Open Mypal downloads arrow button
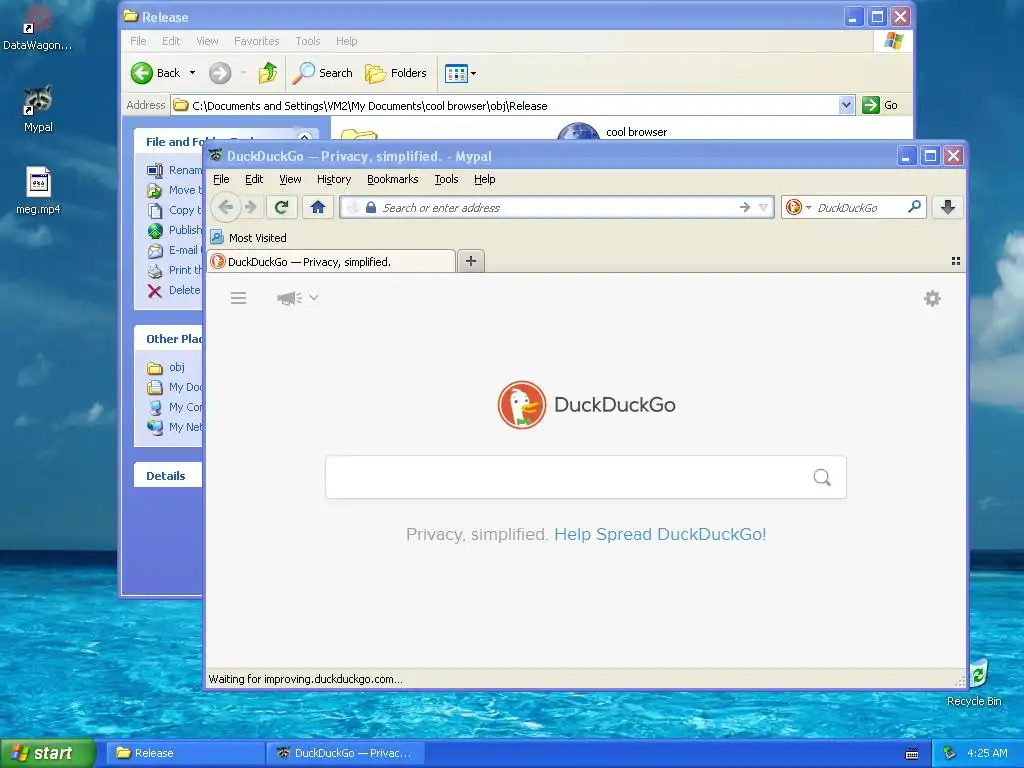 tap(948, 208)
